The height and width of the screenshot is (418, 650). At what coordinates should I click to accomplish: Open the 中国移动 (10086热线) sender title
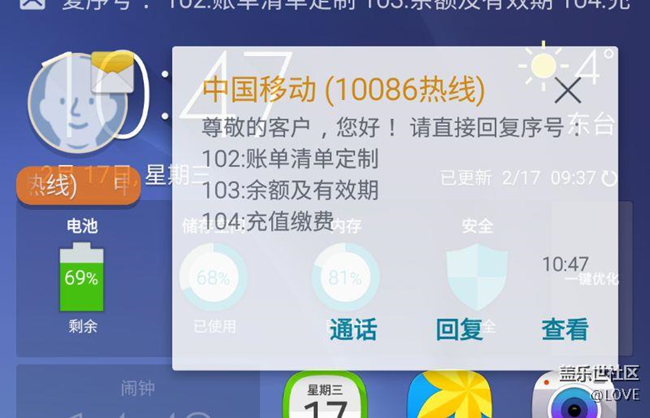(x=343, y=89)
